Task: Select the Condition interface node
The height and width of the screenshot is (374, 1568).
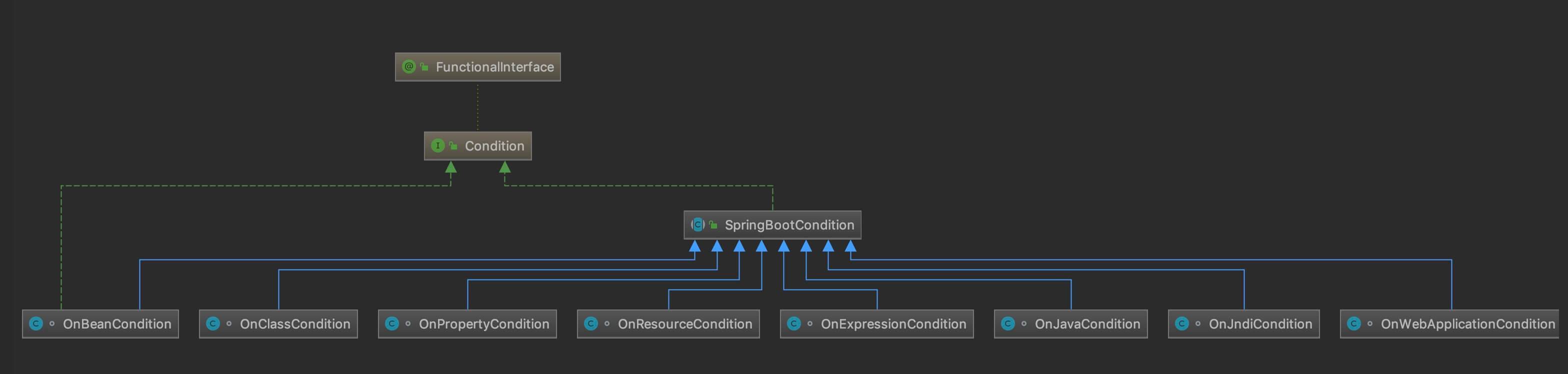Action: pos(478,146)
